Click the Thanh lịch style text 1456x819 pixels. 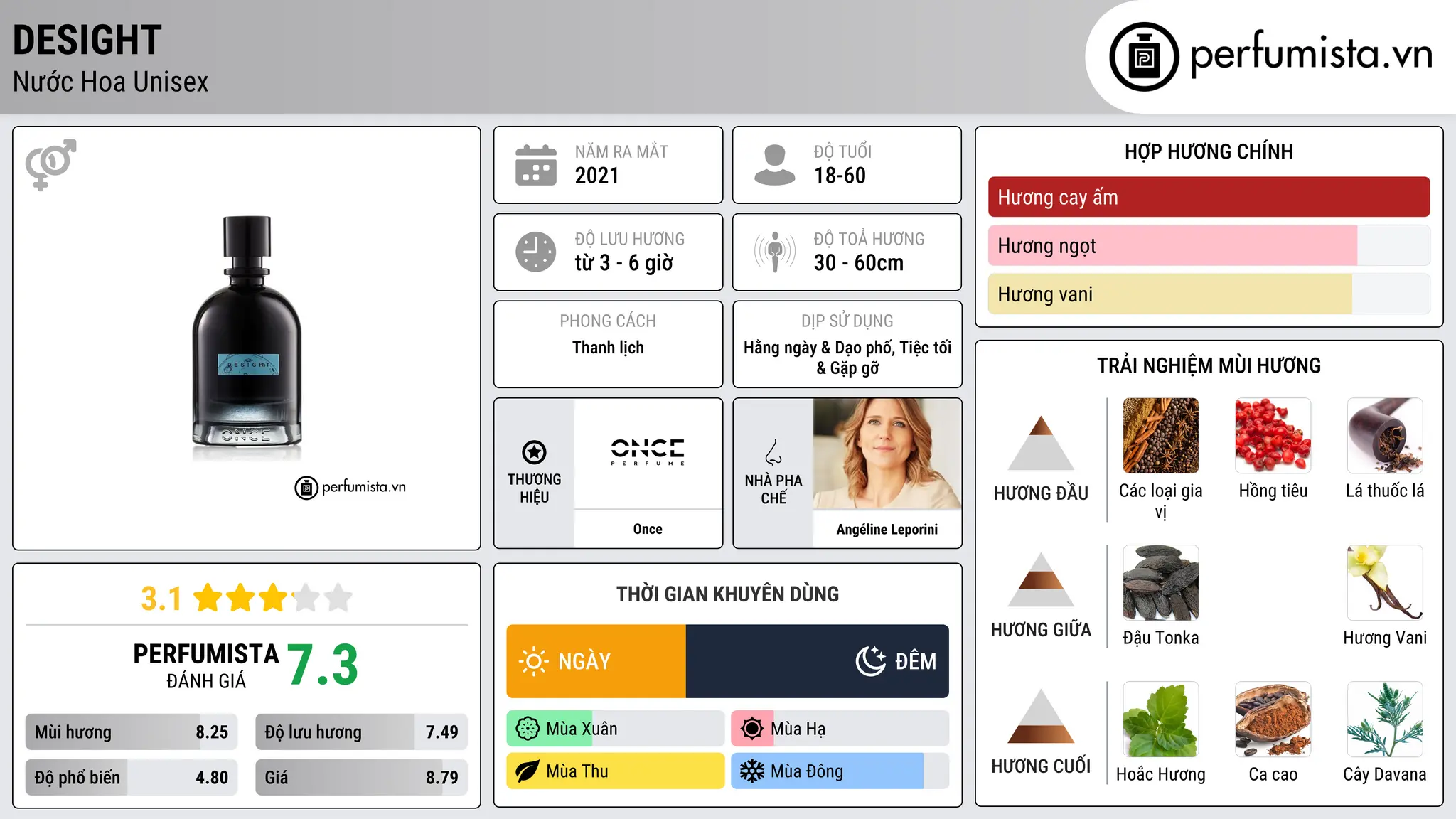pos(608,348)
